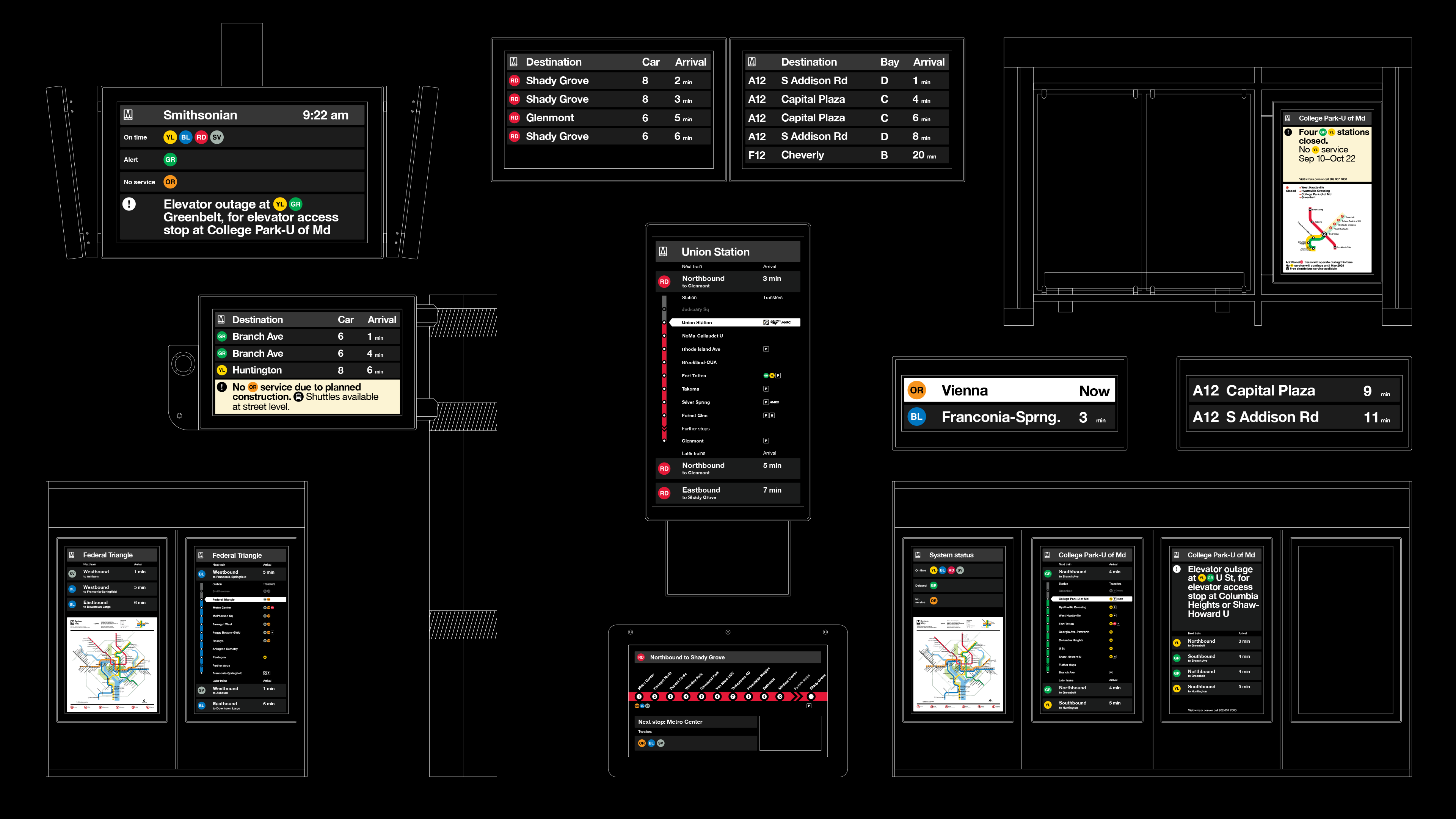Click the blue BL circle beside Franconia-Sprng.

point(916,417)
